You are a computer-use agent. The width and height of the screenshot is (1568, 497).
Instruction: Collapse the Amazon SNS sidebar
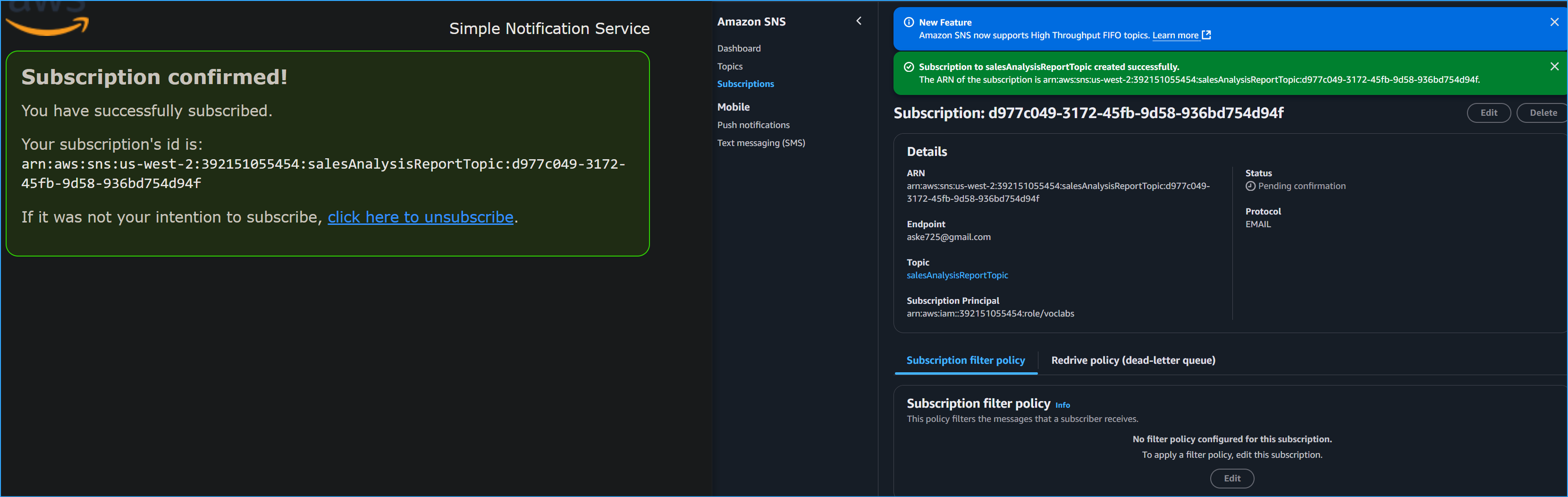tap(859, 21)
